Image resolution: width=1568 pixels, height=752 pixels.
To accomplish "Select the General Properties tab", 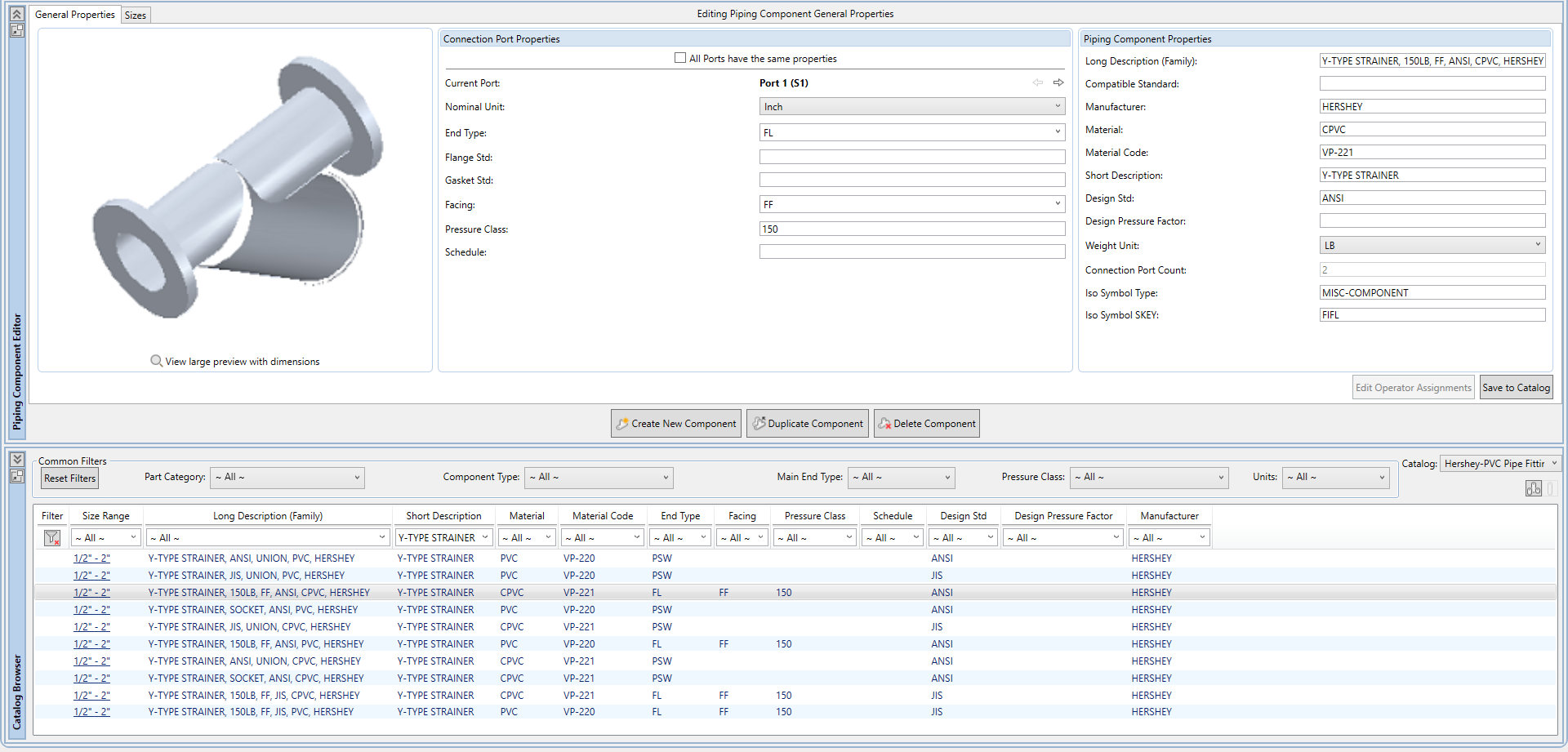I will [x=75, y=15].
